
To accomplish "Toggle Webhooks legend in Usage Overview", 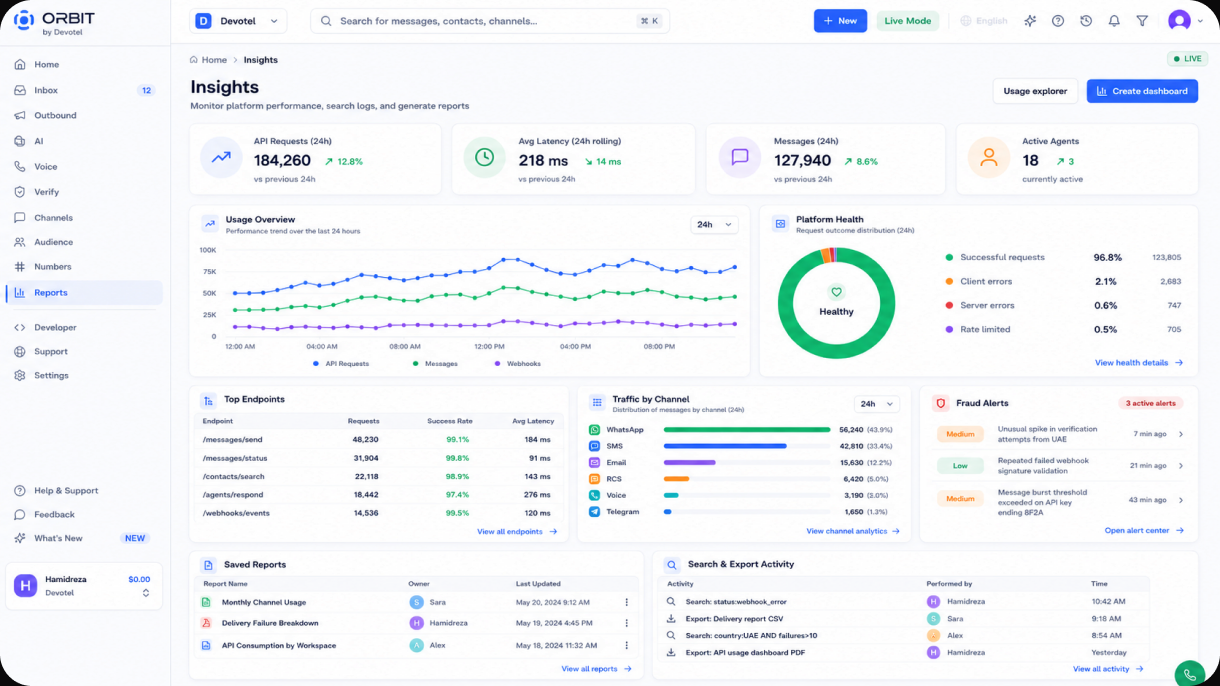I will point(518,364).
